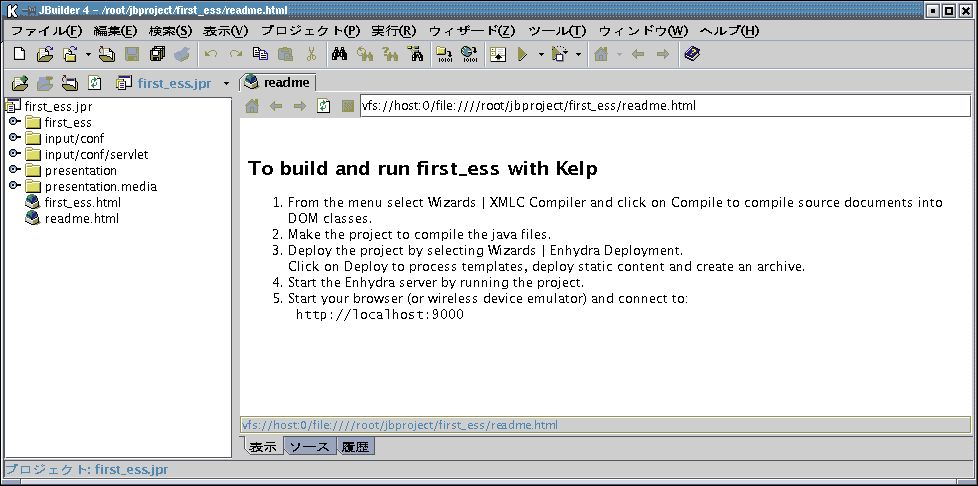The image size is (978, 486).
Task: Expand the presentation folder node
Action: pos(14,170)
